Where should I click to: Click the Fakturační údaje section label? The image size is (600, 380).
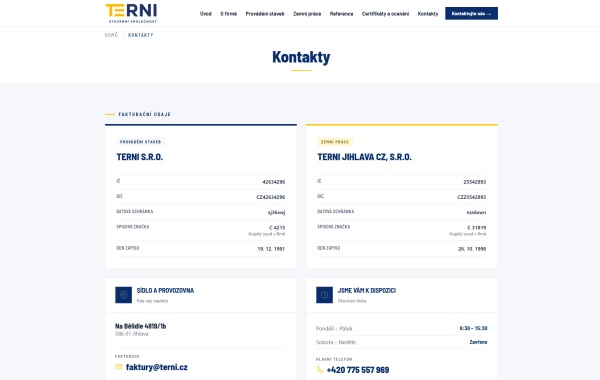tap(145, 114)
